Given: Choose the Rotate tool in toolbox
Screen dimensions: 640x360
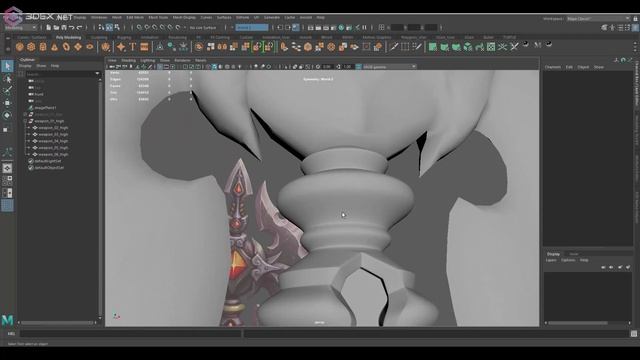Looking at the screenshot, I should coord(7,115).
